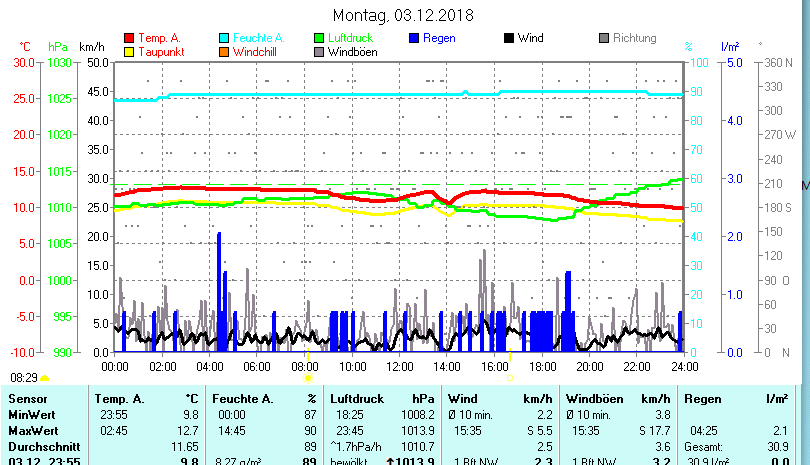The width and height of the screenshot is (810, 465).
Task: Toggle the Richtung series via its legend label
Action: point(634,38)
